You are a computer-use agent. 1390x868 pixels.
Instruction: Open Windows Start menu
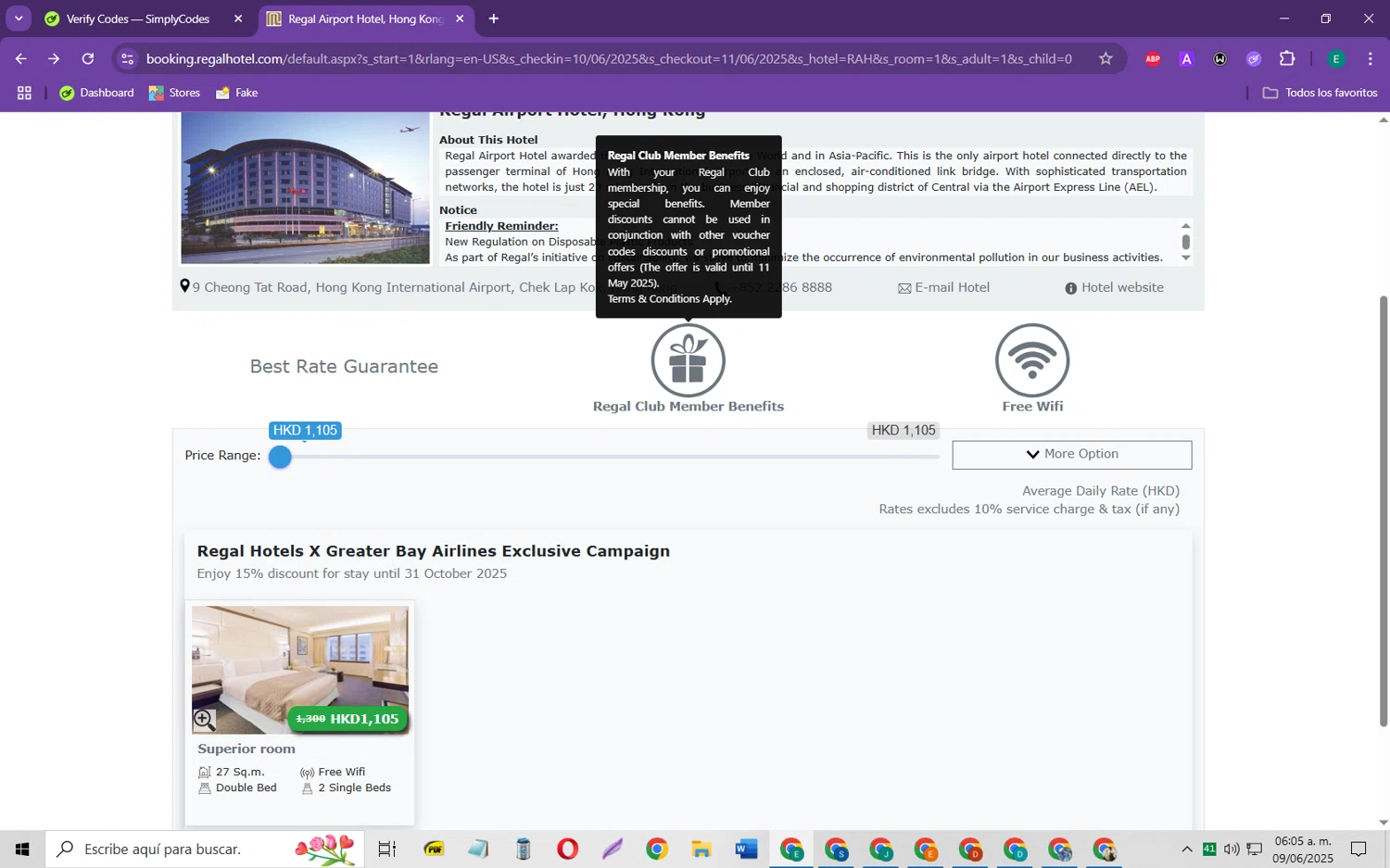(22, 849)
